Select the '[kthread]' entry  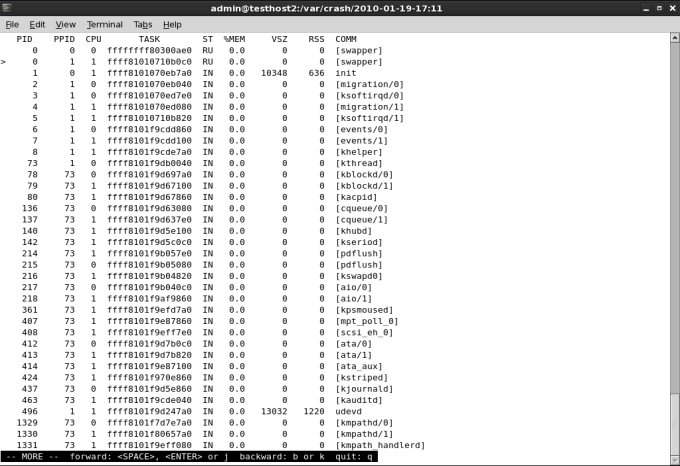[359, 163]
